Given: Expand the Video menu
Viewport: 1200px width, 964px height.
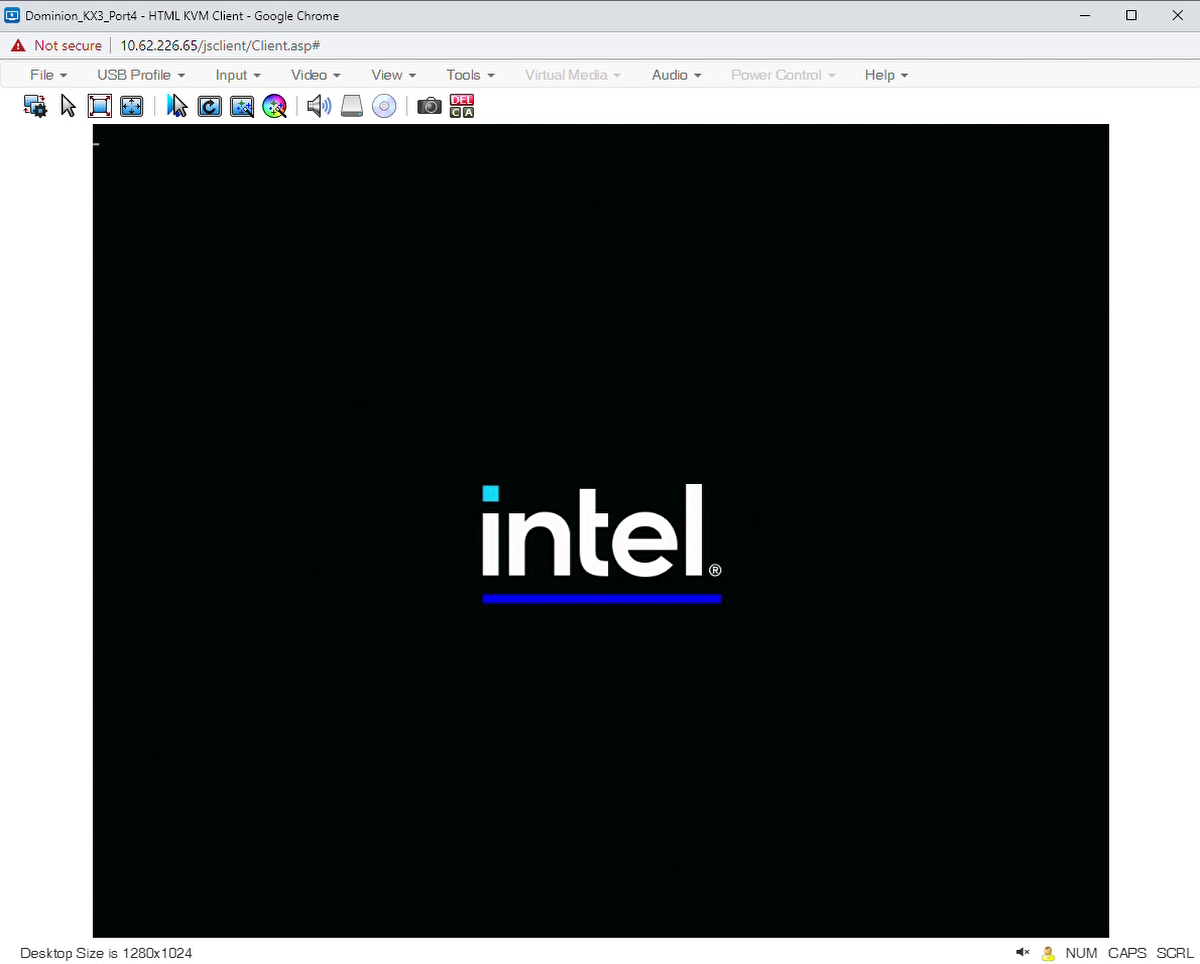Looking at the screenshot, I should (x=316, y=75).
